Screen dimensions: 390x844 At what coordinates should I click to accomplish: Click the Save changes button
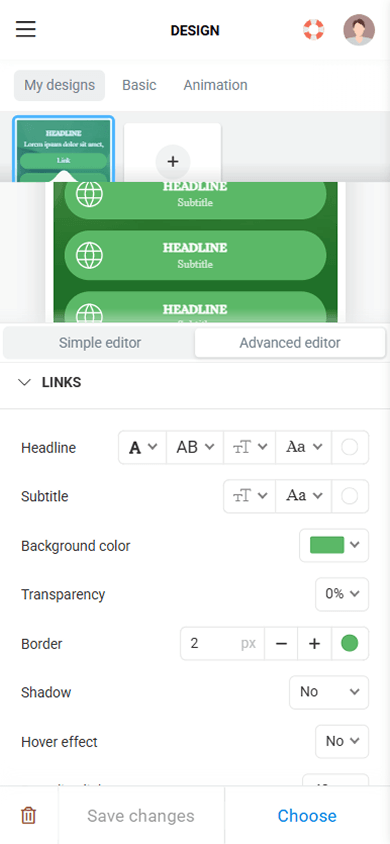pos(141,816)
